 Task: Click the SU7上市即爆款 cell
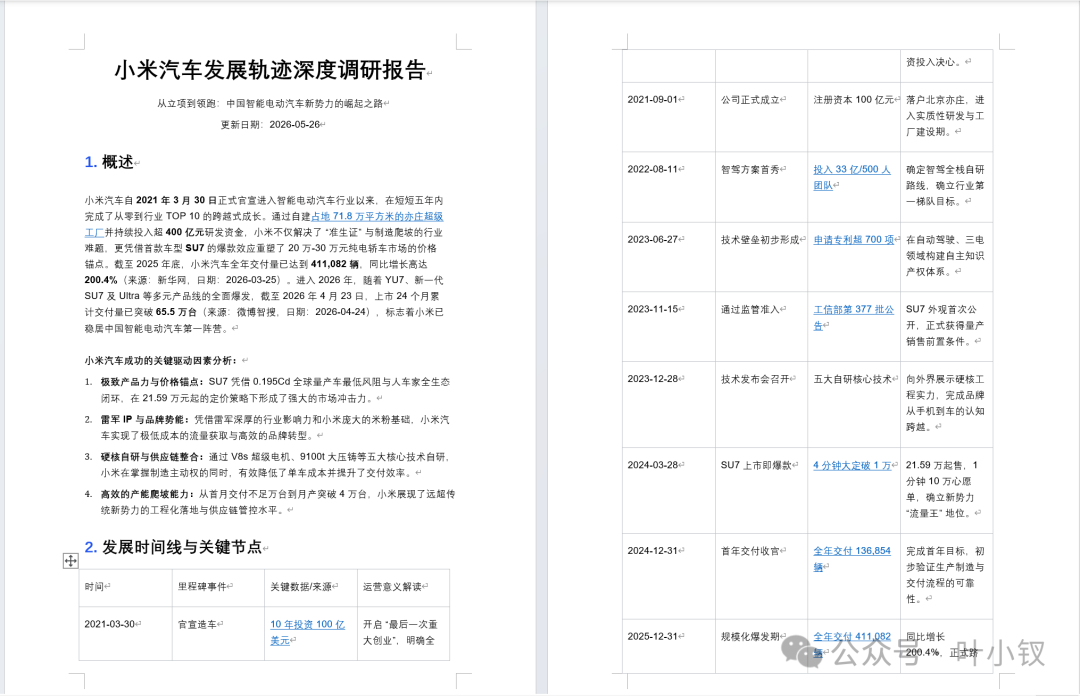click(x=761, y=490)
